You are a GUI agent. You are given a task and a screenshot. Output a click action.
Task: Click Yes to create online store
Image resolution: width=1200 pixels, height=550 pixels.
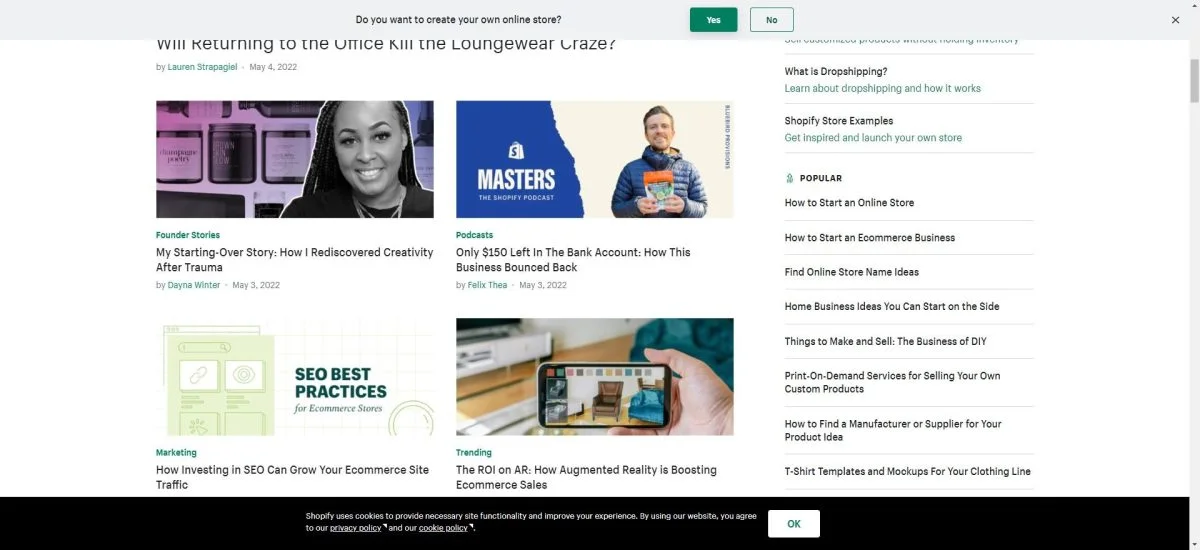pyautogui.click(x=713, y=20)
